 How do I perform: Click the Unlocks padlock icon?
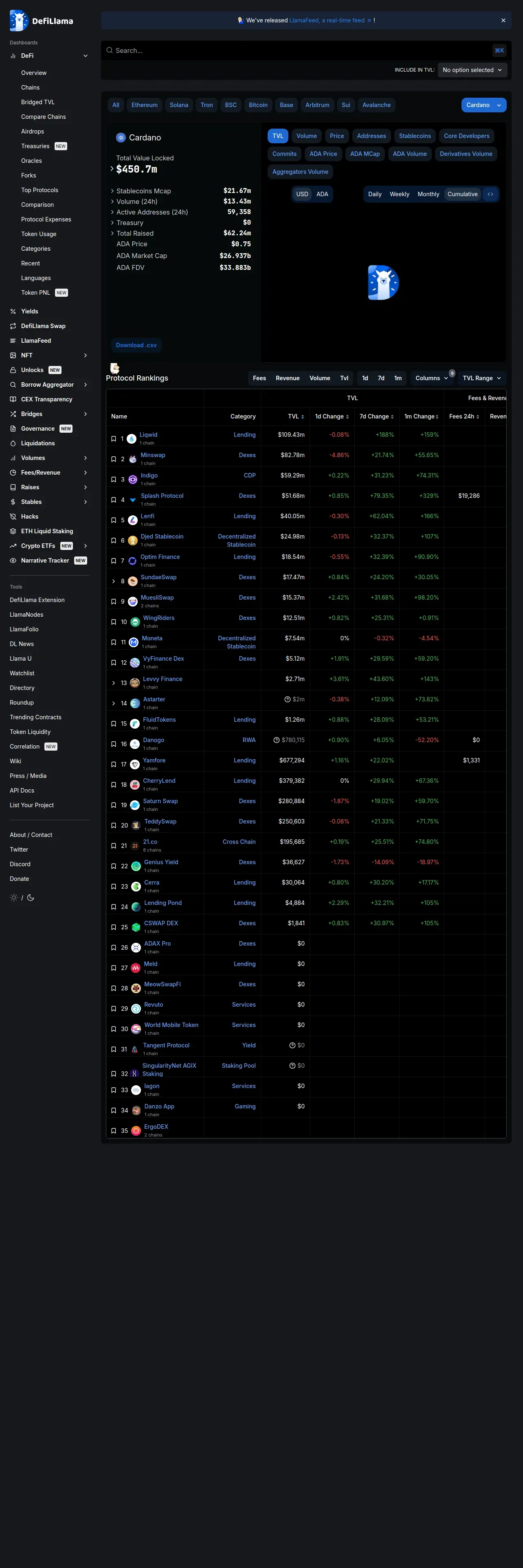(x=13, y=370)
